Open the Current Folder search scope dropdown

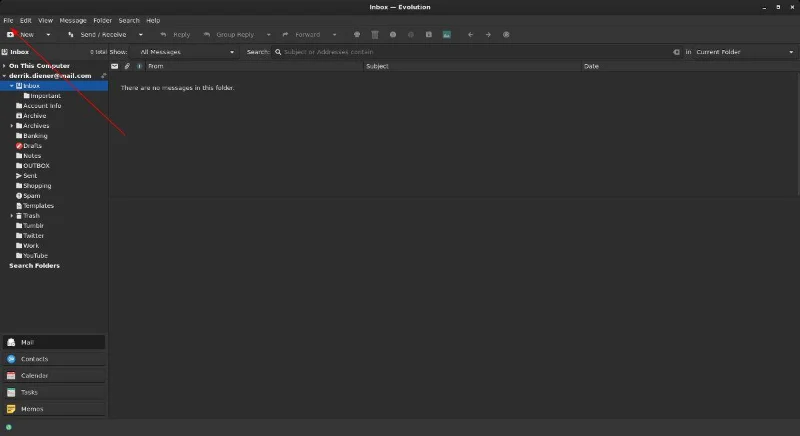(x=745, y=52)
